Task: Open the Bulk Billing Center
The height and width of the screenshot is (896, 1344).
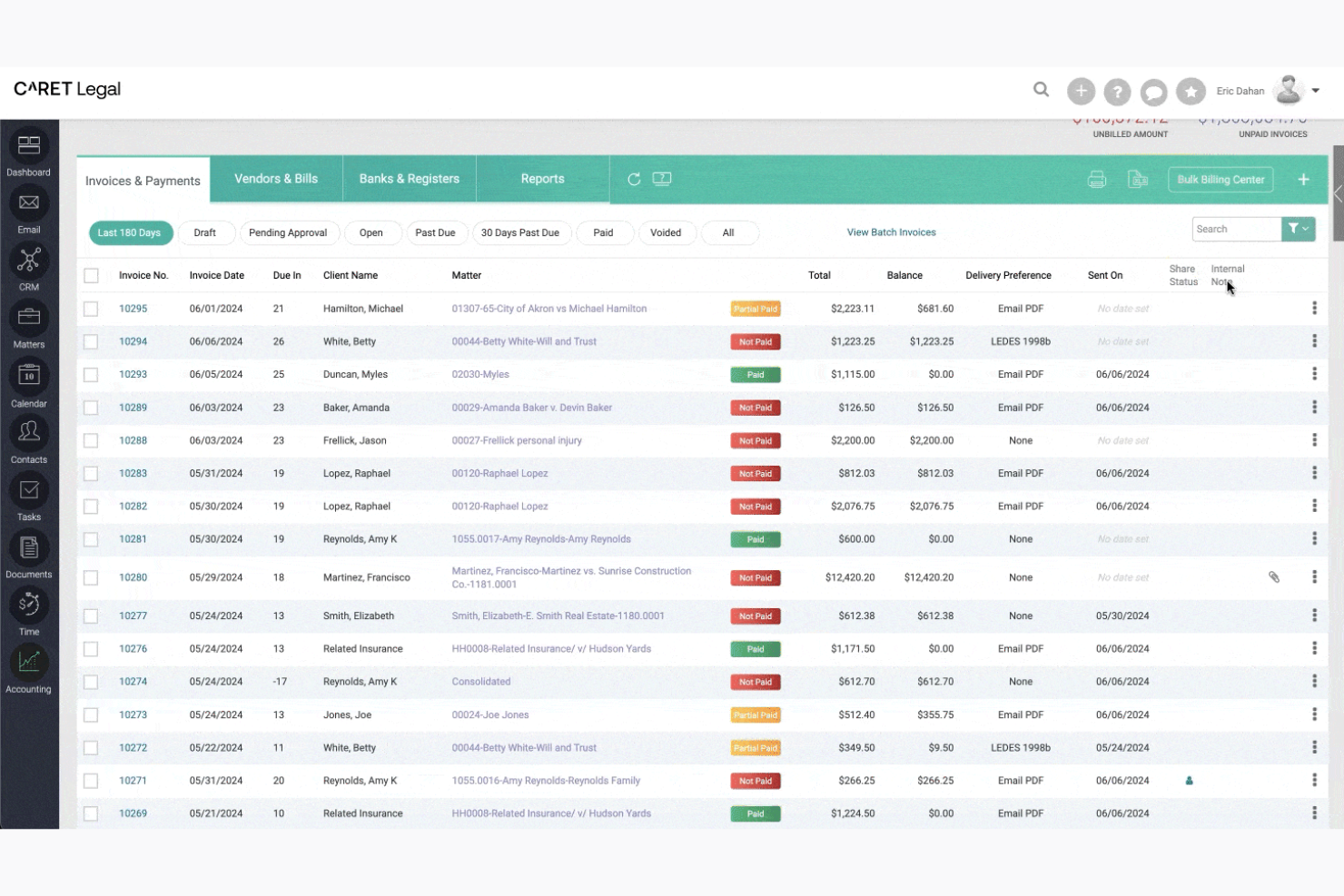Action: pos(1220,180)
